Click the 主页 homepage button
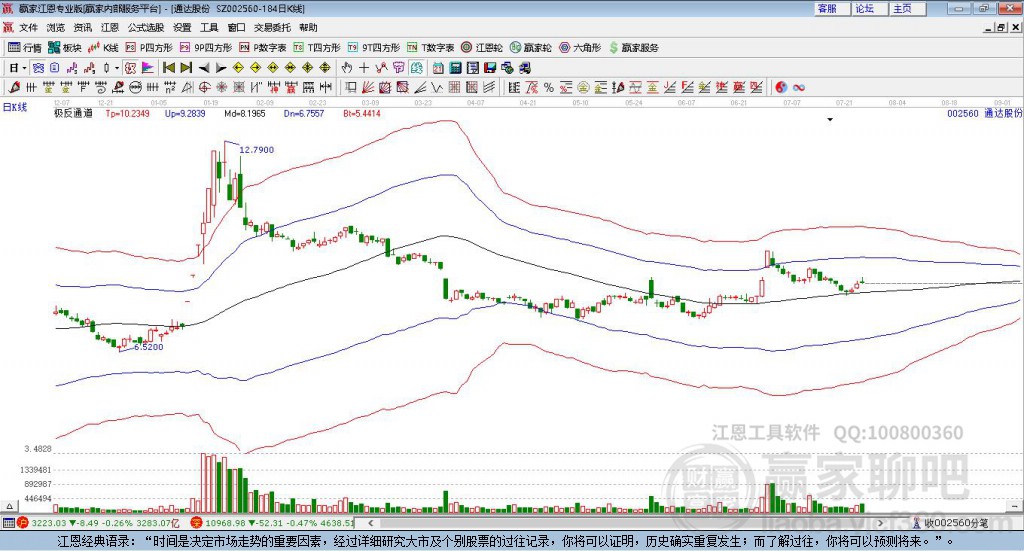Screen dimensions: 1024x551 (908, 8)
